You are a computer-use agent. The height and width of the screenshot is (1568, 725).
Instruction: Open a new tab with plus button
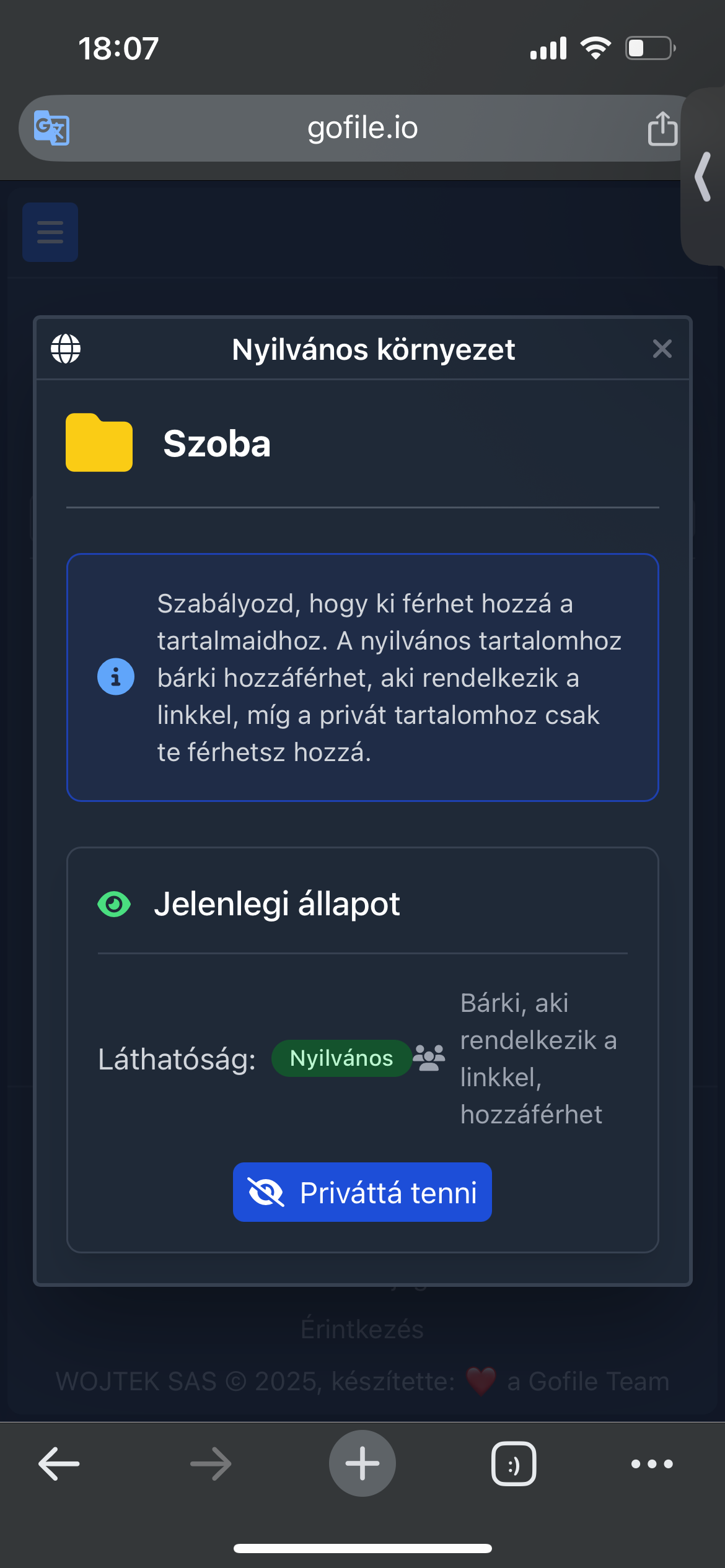click(362, 1464)
